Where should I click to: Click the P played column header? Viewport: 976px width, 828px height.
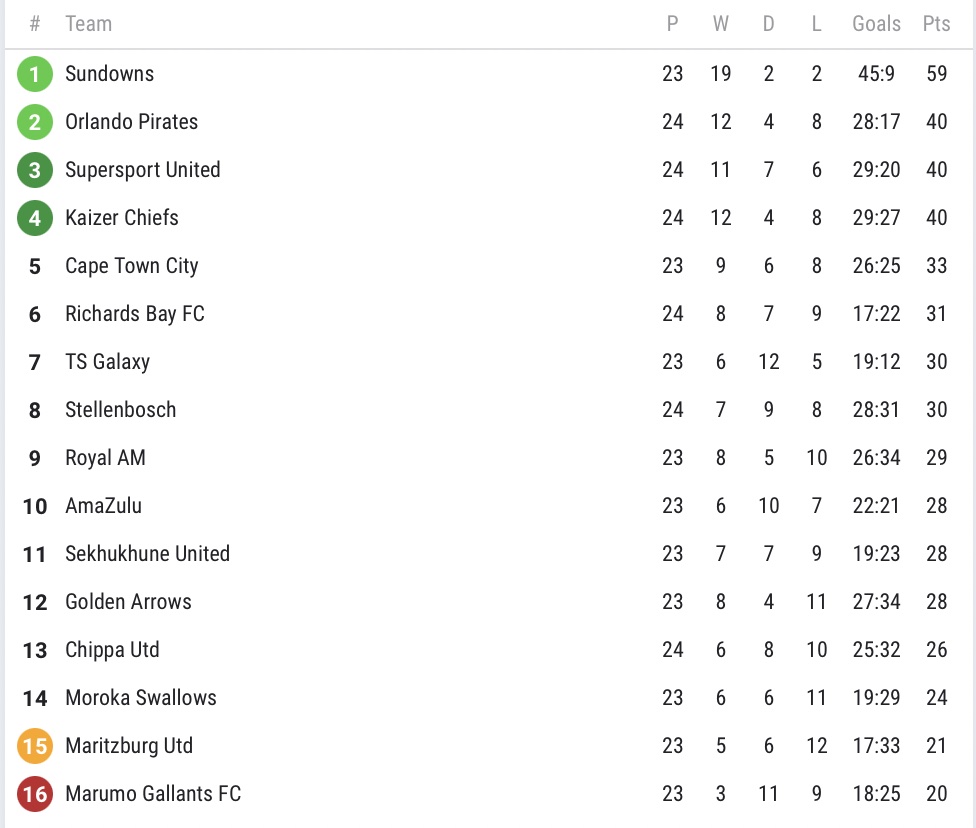click(672, 24)
